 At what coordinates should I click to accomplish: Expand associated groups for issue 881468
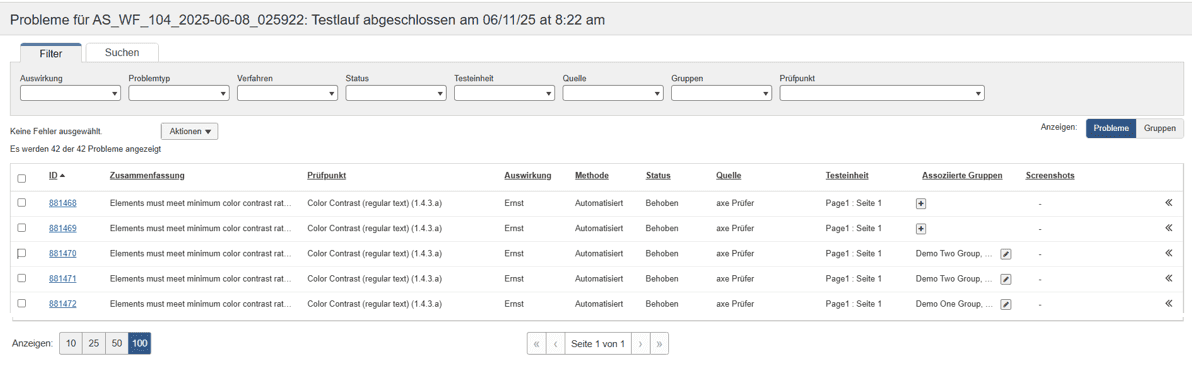click(920, 204)
